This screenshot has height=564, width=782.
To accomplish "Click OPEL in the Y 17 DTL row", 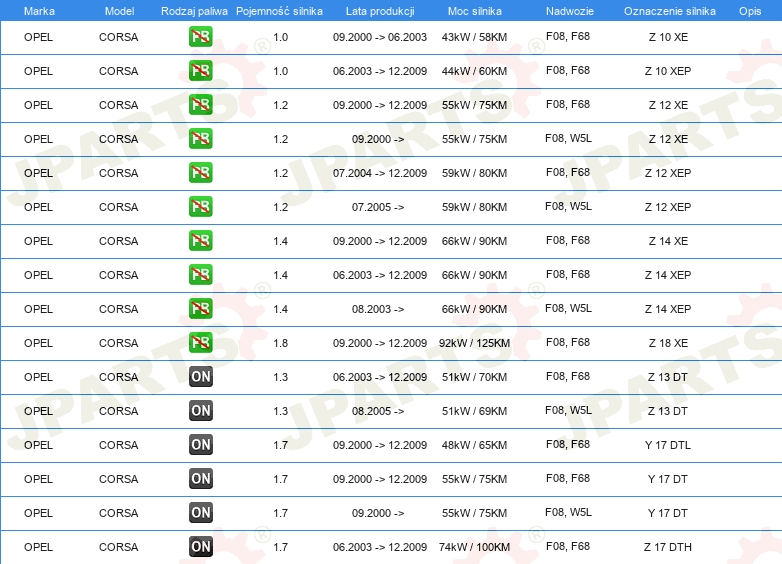I will (x=38, y=445).
